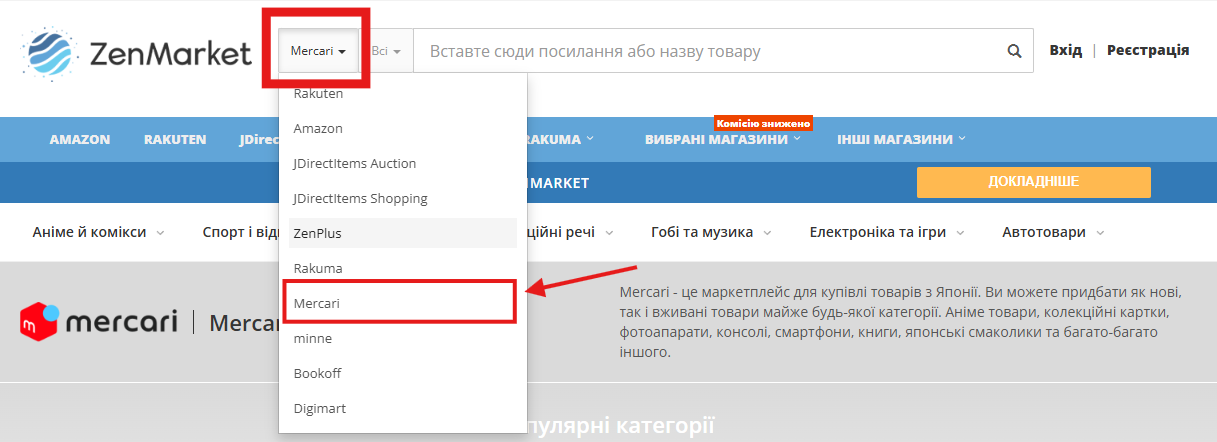Select Rakuten from the dropdown list
The width and height of the screenshot is (1217, 442).
[x=402, y=94]
